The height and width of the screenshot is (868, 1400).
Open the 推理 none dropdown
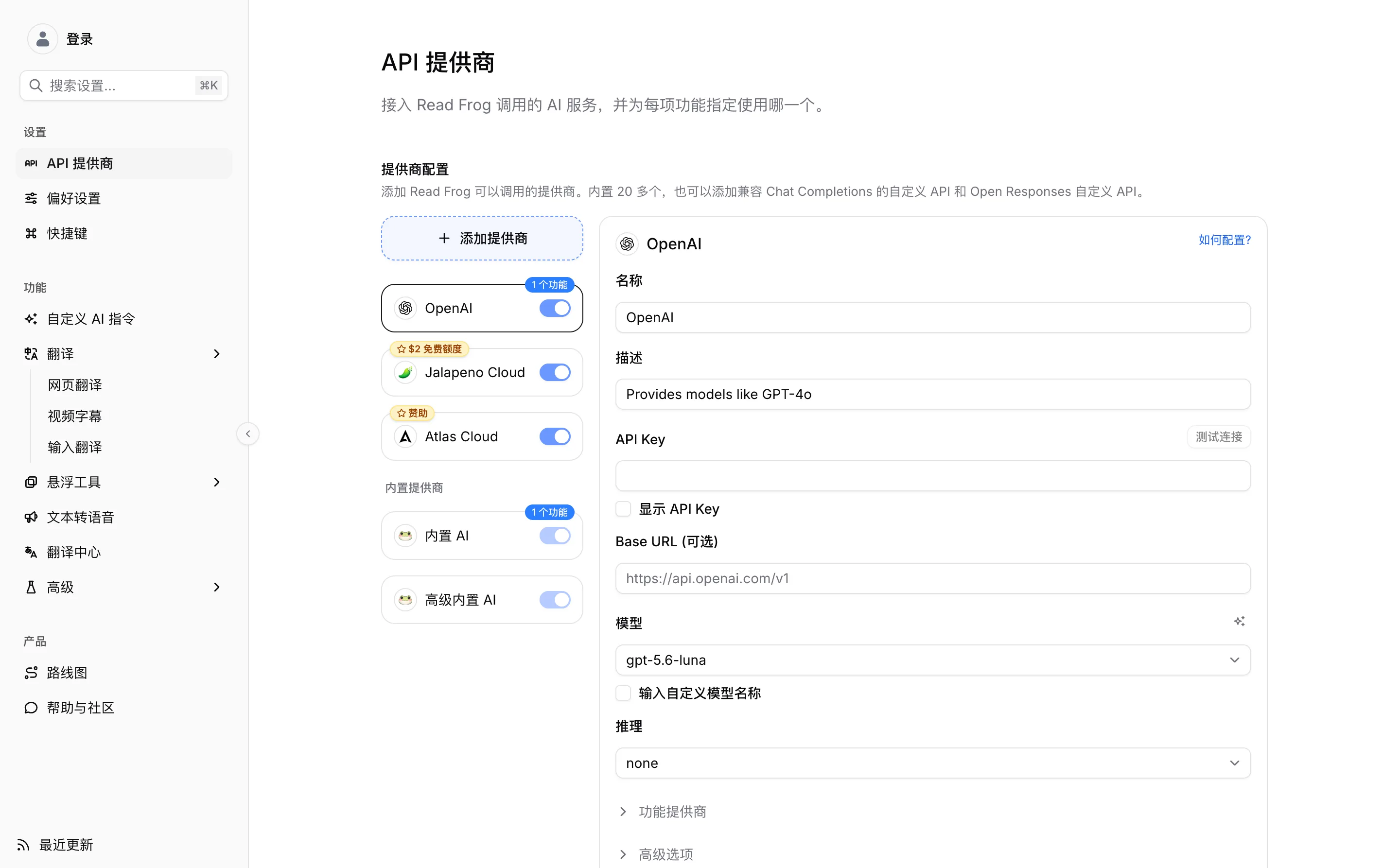932,764
